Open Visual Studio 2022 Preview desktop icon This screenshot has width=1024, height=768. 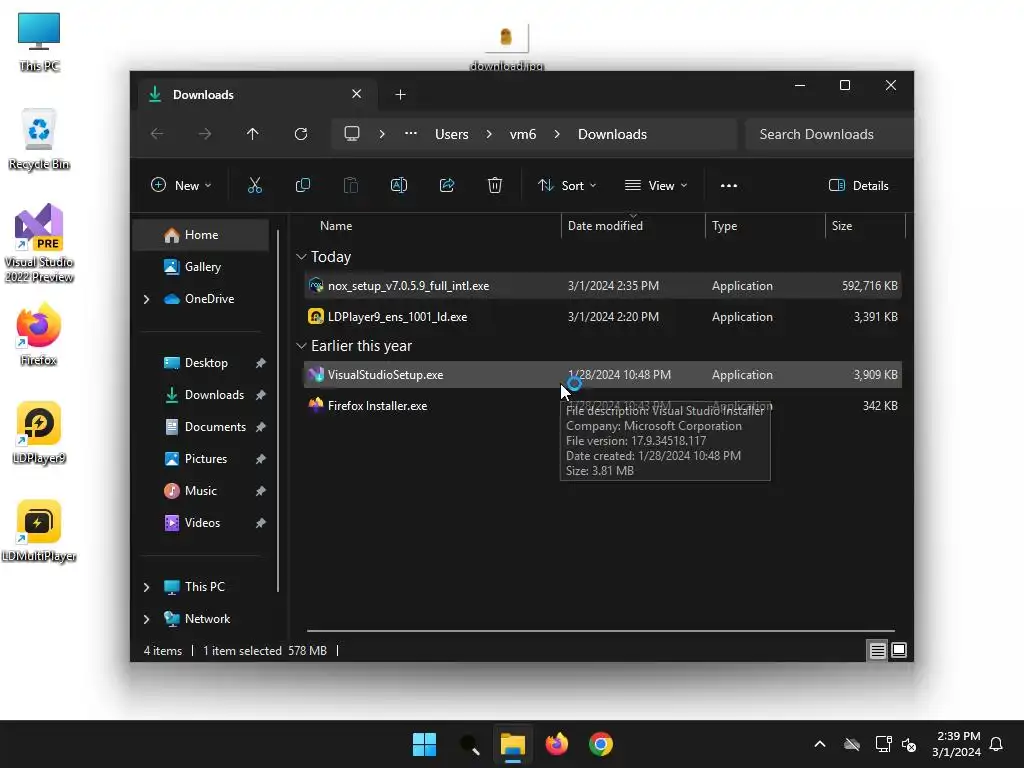pos(39,243)
